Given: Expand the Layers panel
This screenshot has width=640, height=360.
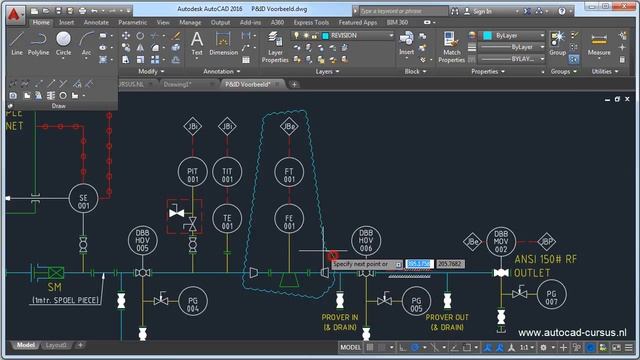Looking at the screenshot, I should click(x=327, y=71).
